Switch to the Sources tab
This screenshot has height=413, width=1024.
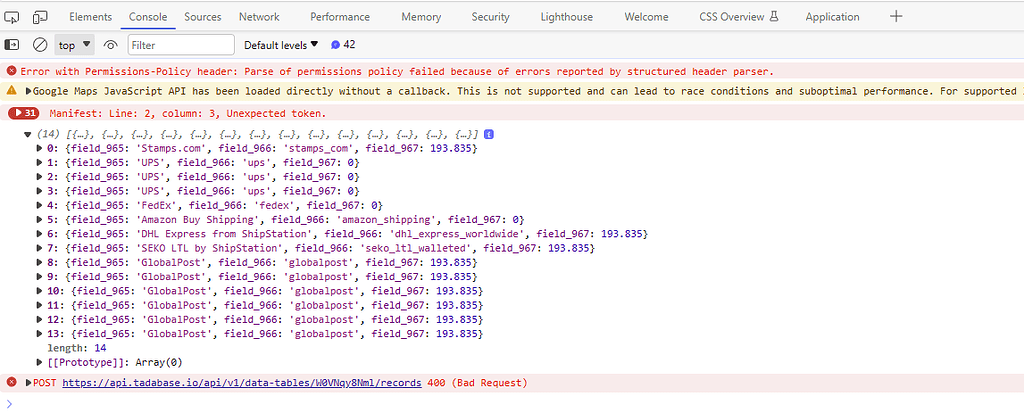tap(202, 17)
